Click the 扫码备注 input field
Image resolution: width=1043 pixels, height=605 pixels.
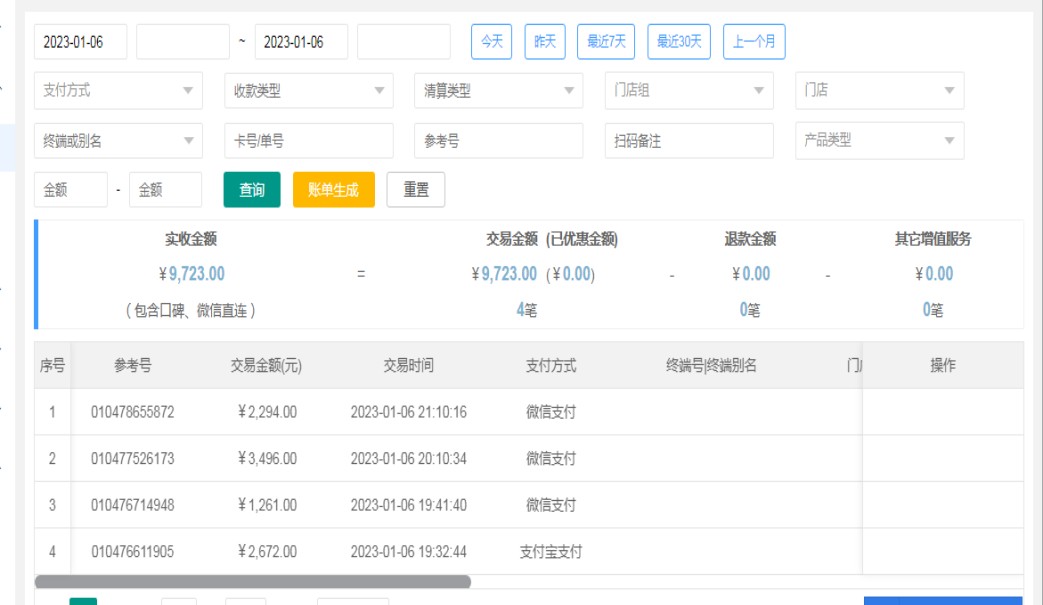coord(689,141)
